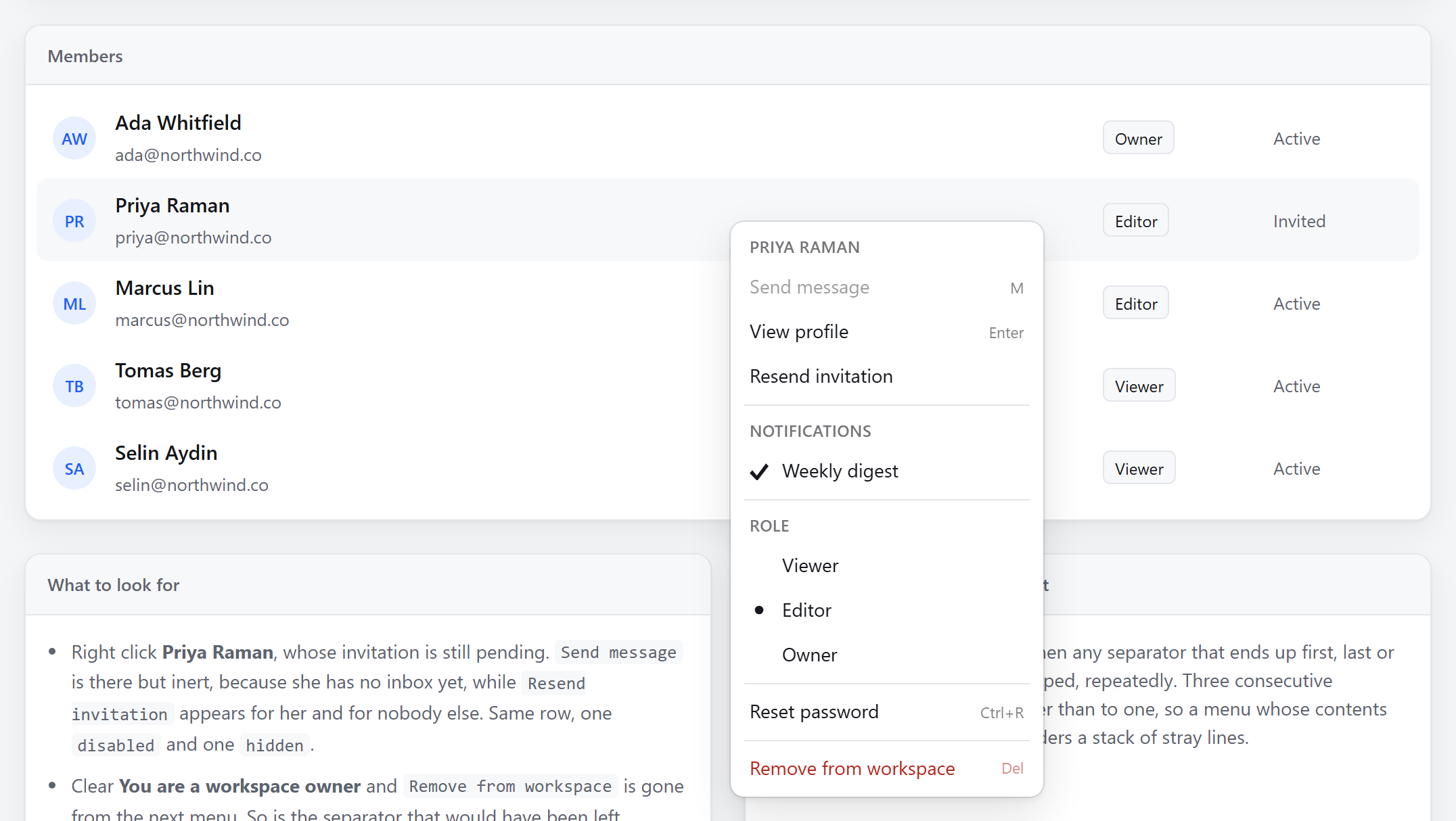Open Ada Whitfield's AW avatar
This screenshot has height=821, width=1456.
point(74,139)
